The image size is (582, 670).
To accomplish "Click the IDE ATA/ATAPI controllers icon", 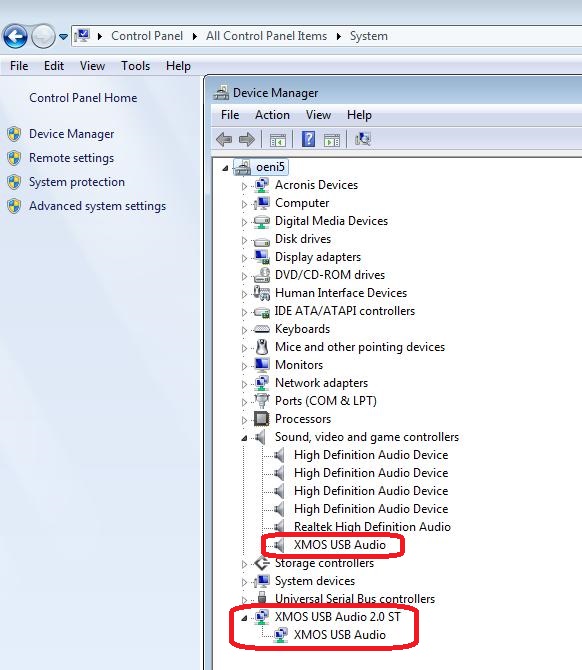I will [262, 311].
